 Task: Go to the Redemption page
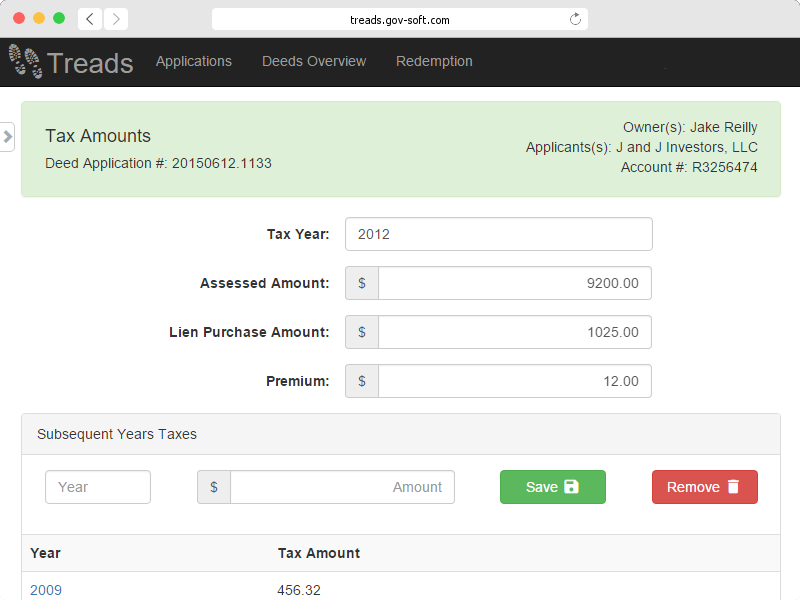[434, 61]
